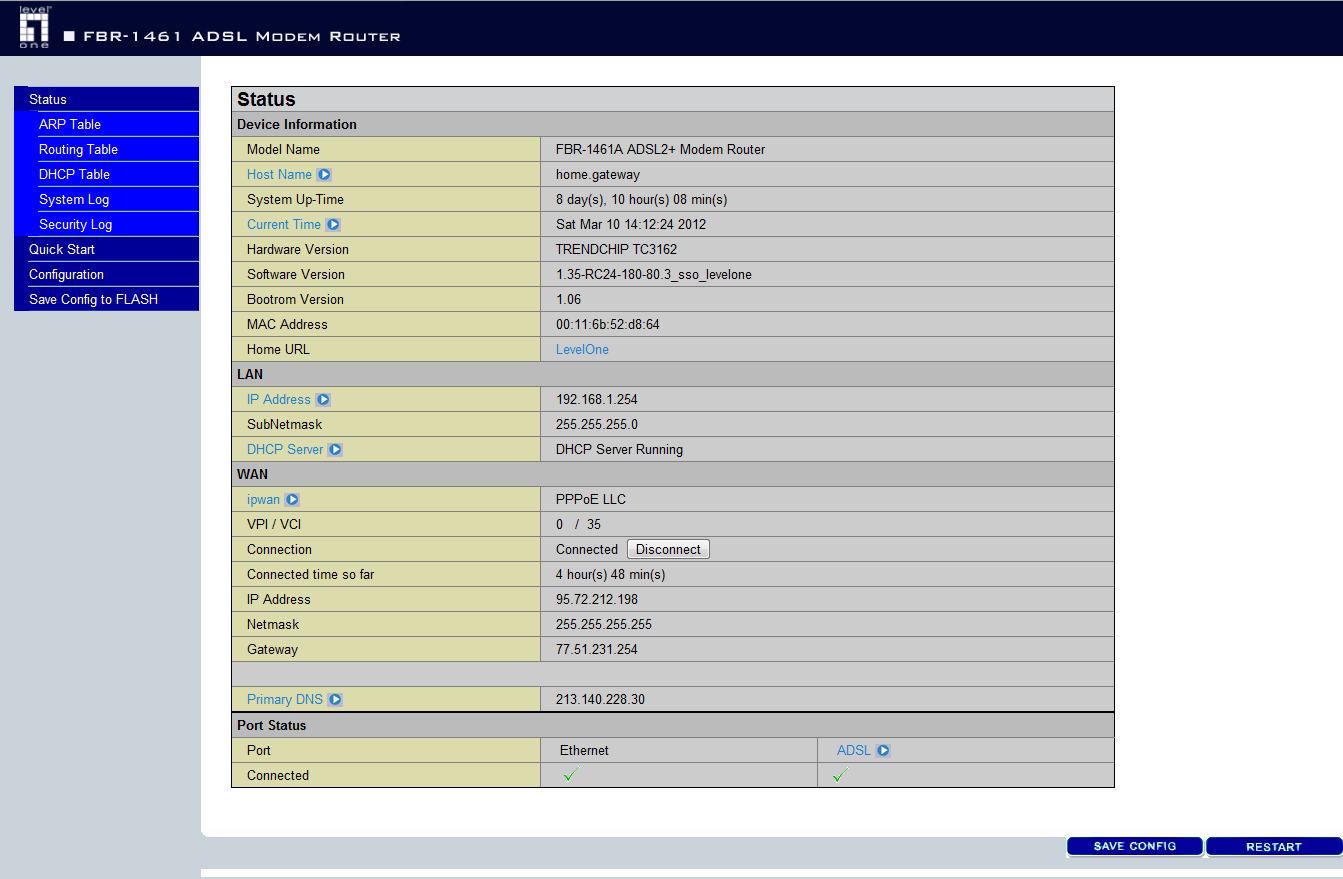The height and width of the screenshot is (879, 1343).
Task: Follow the Host Name link
Action: click(279, 175)
